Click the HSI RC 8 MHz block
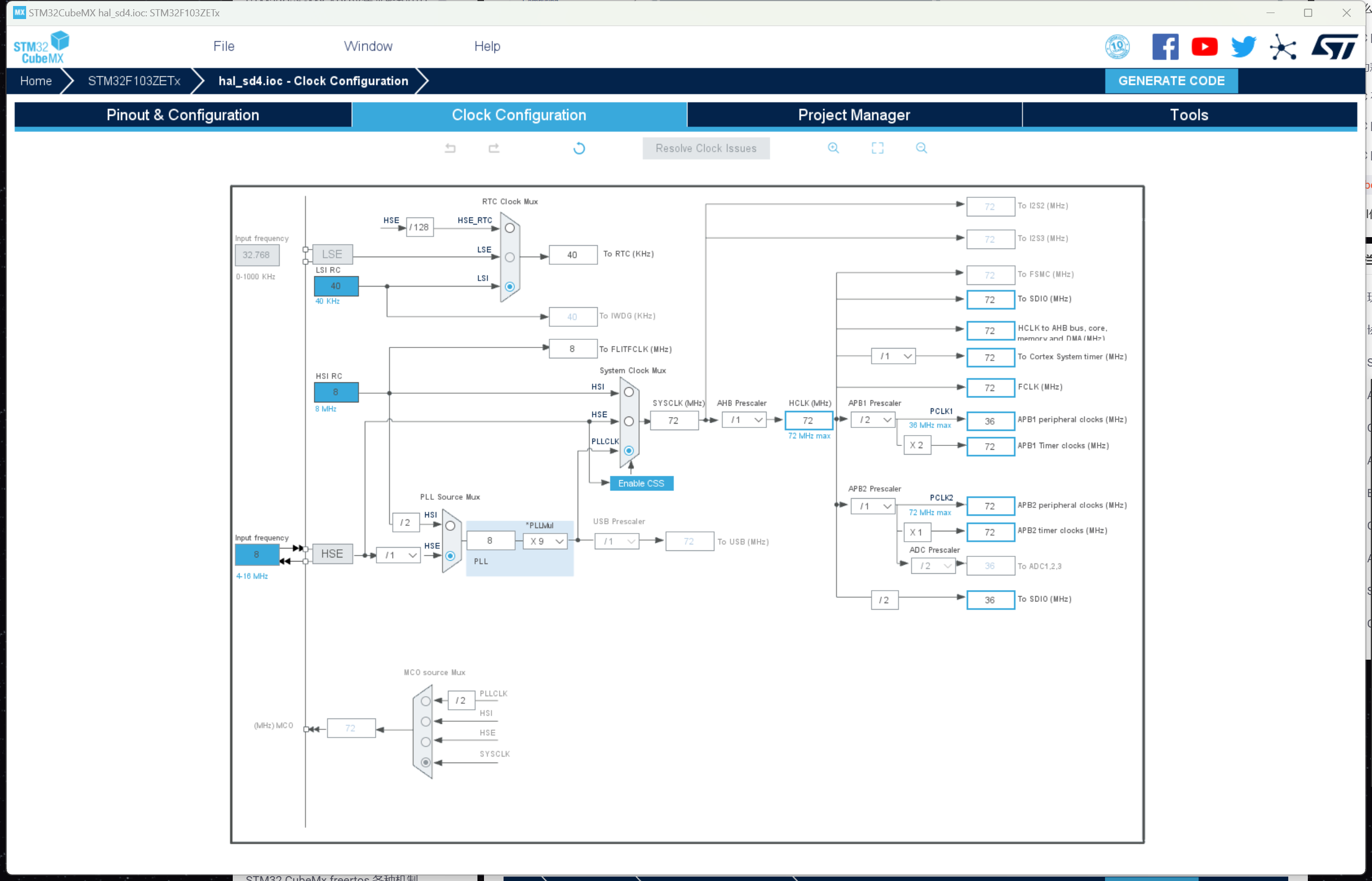Image resolution: width=1372 pixels, height=881 pixels. tap(336, 393)
